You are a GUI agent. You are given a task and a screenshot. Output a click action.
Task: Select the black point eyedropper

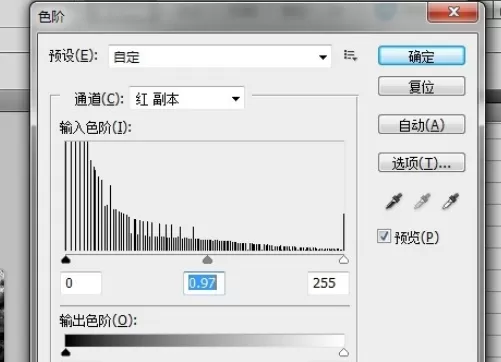tap(394, 201)
